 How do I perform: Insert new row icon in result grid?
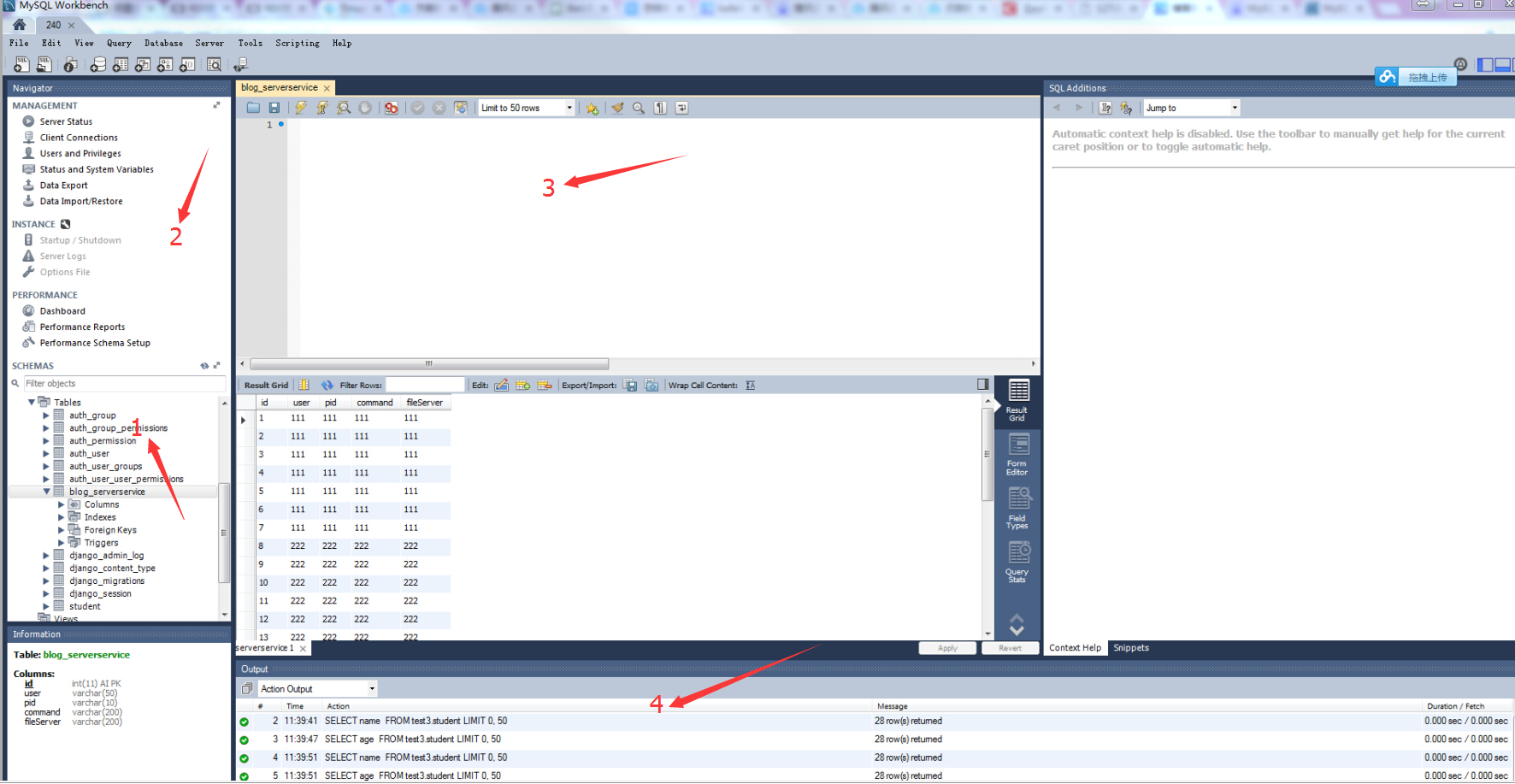click(523, 385)
